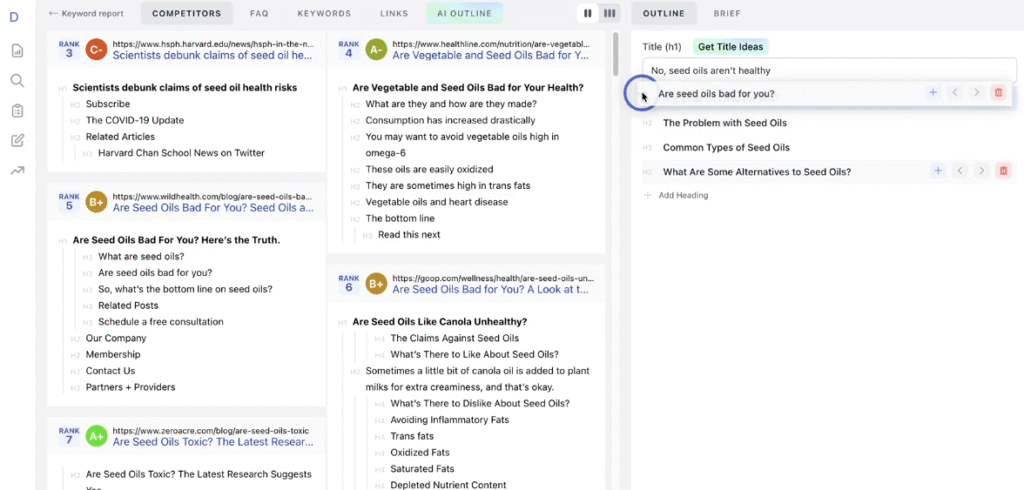1024x490 pixels.
Task: Switch to two-column layout view
Action: point(588,13)
